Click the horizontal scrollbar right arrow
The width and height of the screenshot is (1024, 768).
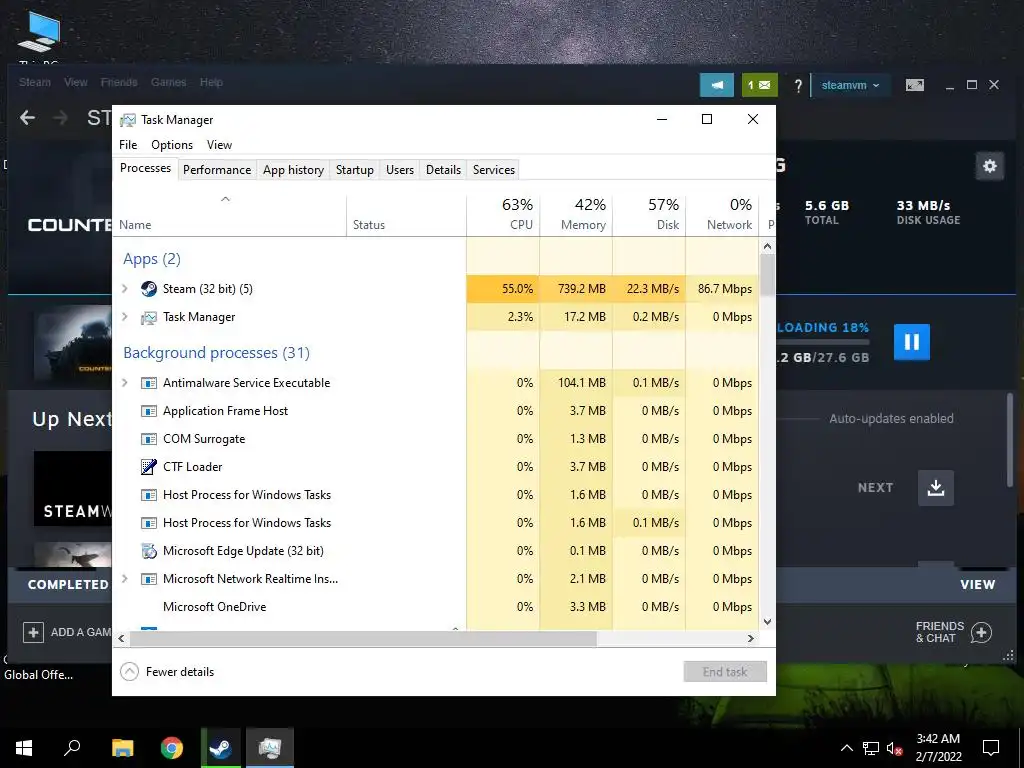(x=751, y=639)
